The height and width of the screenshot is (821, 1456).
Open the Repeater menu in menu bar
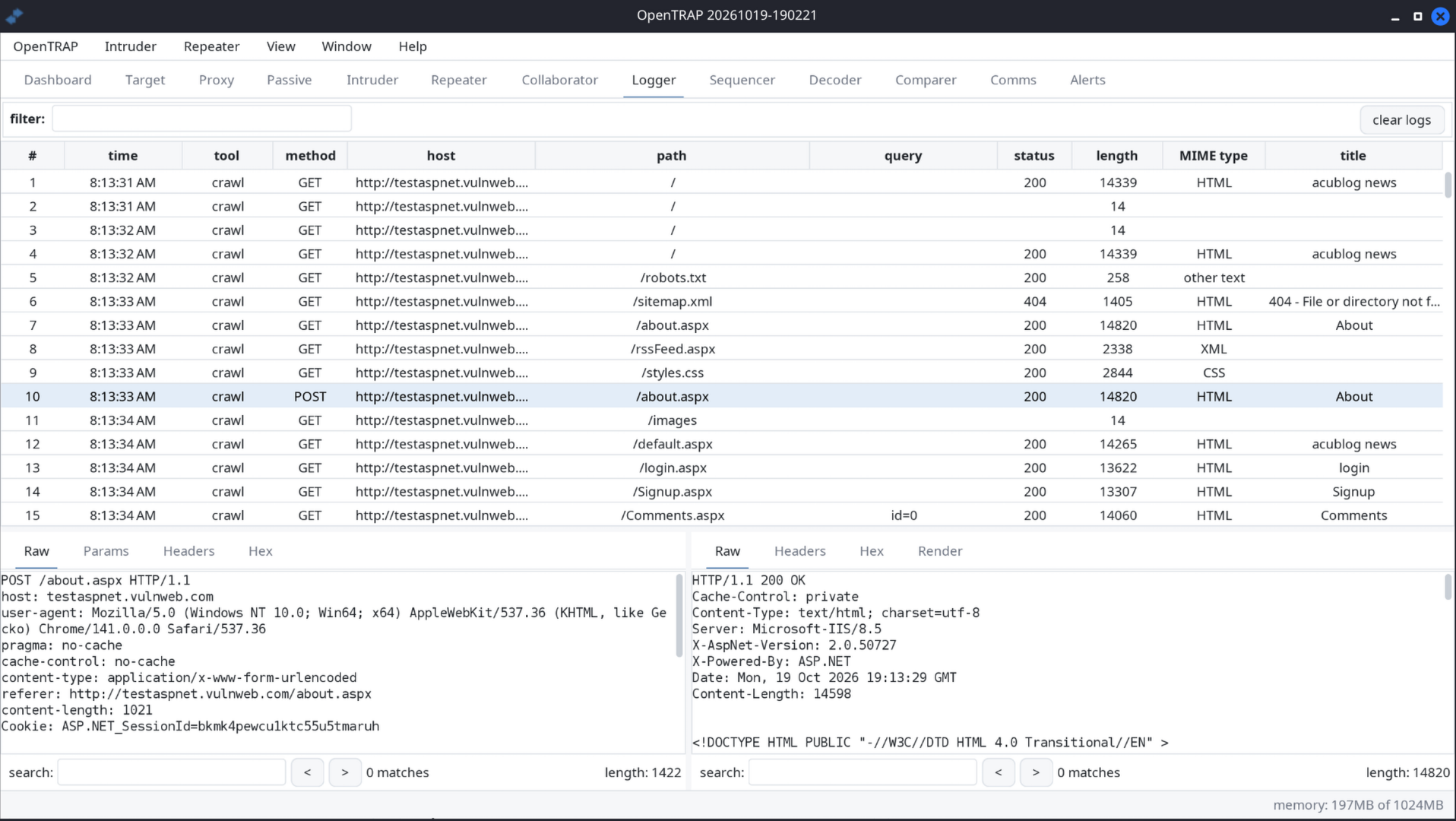pos(211,46)
